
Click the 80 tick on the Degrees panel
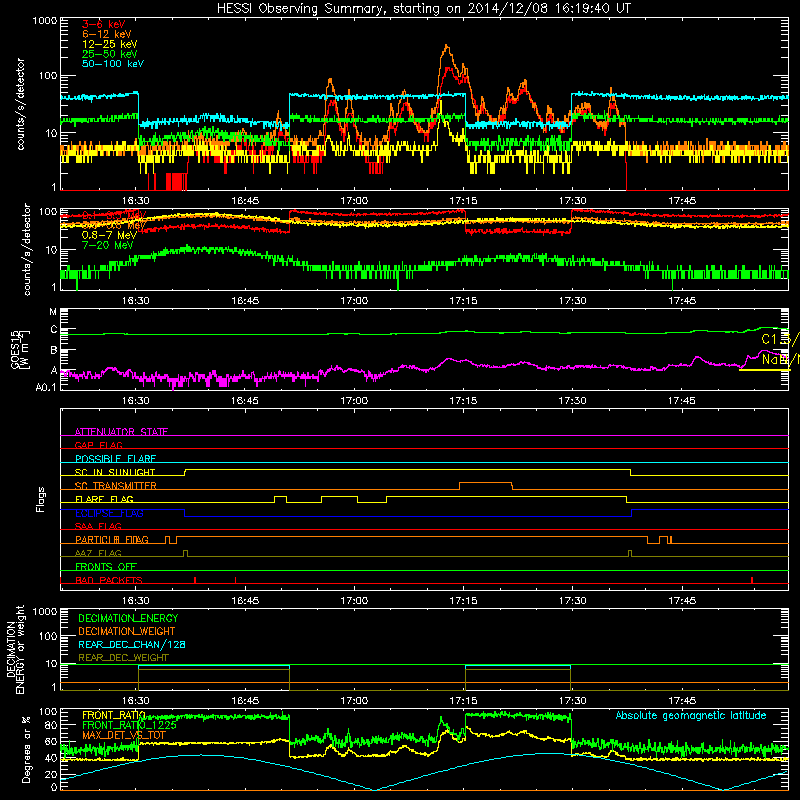52,725
